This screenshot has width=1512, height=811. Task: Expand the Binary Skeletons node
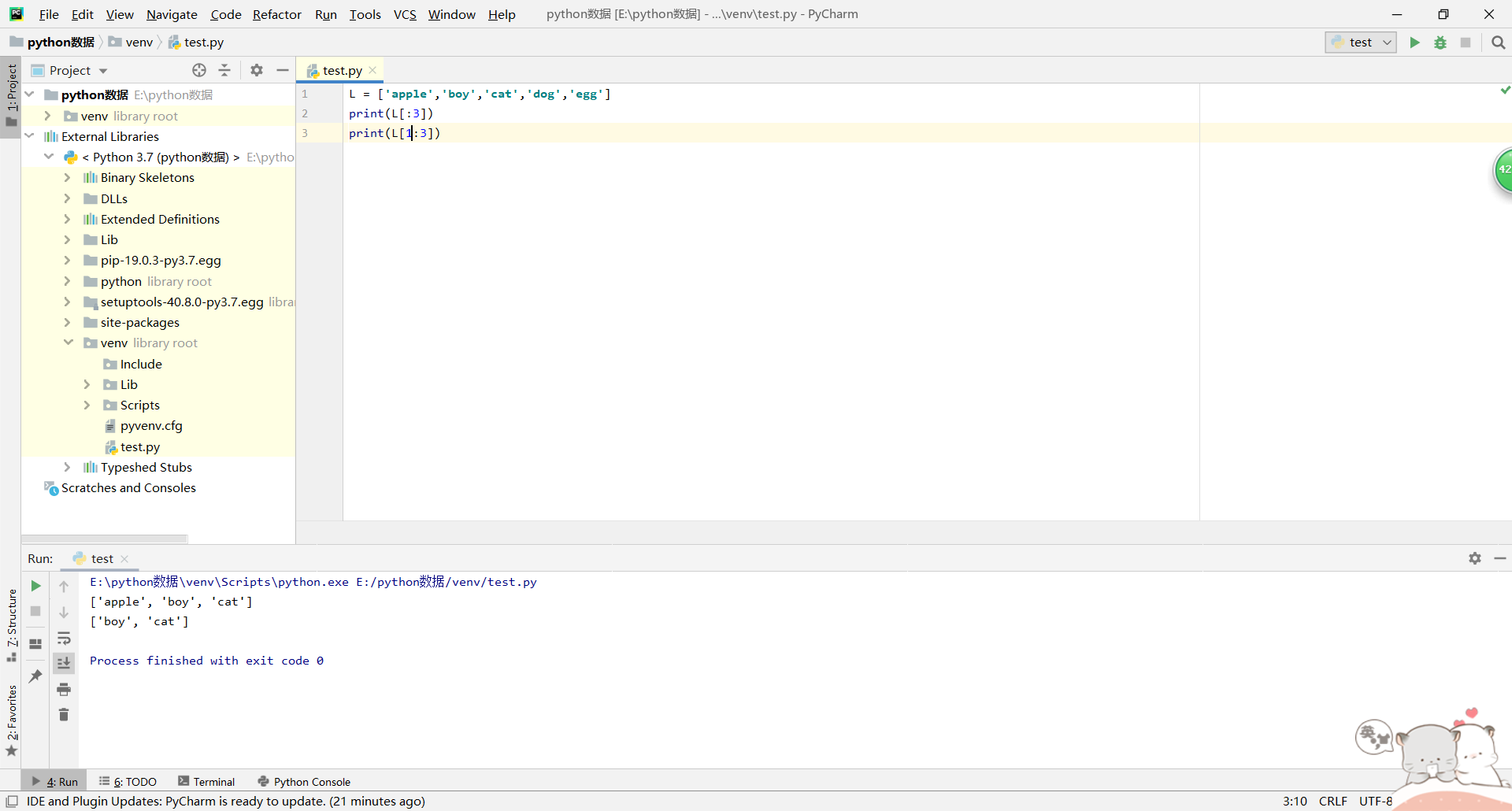[x=67, y=178]
